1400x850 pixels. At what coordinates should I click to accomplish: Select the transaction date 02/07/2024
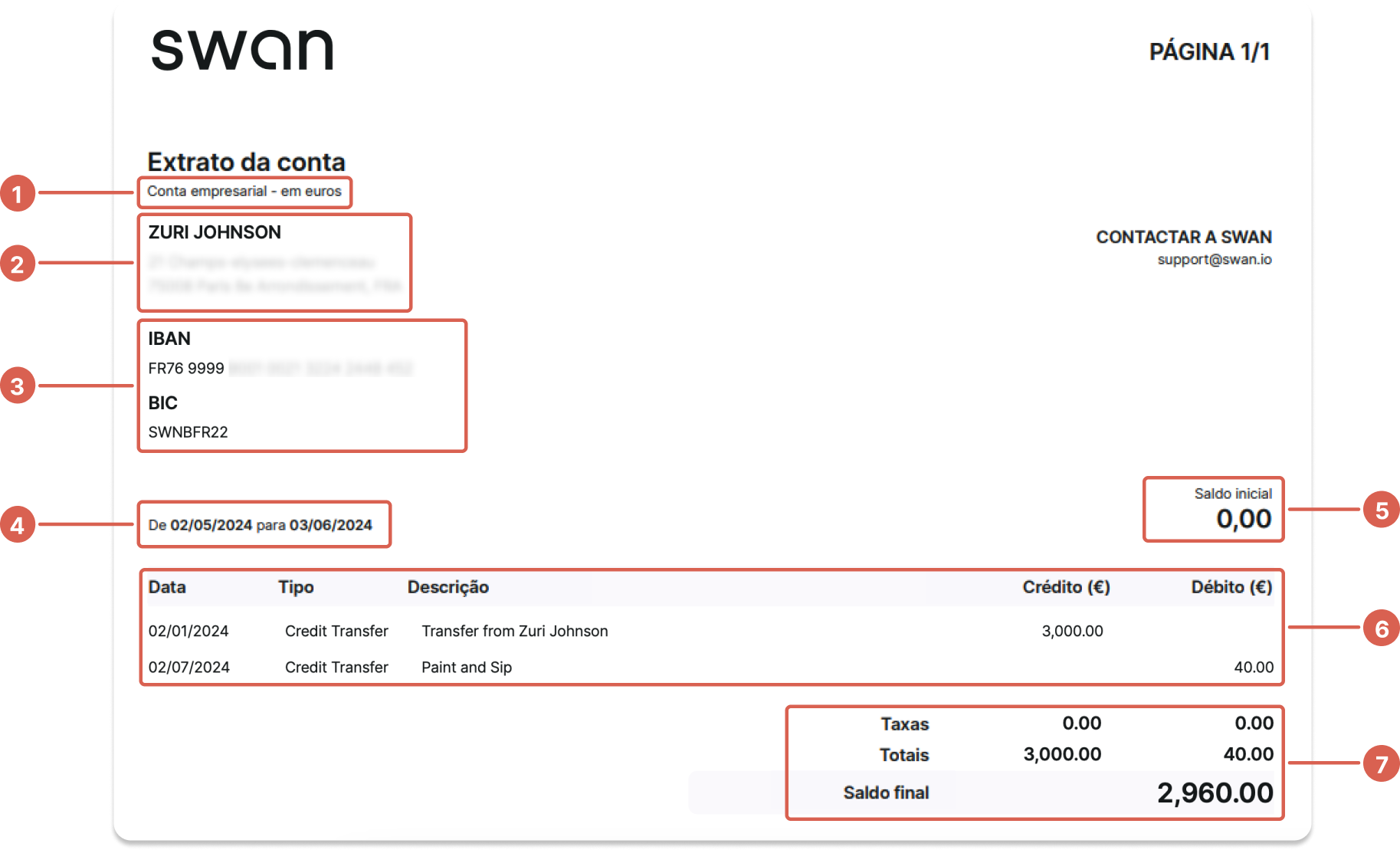[x=189, y=667]
